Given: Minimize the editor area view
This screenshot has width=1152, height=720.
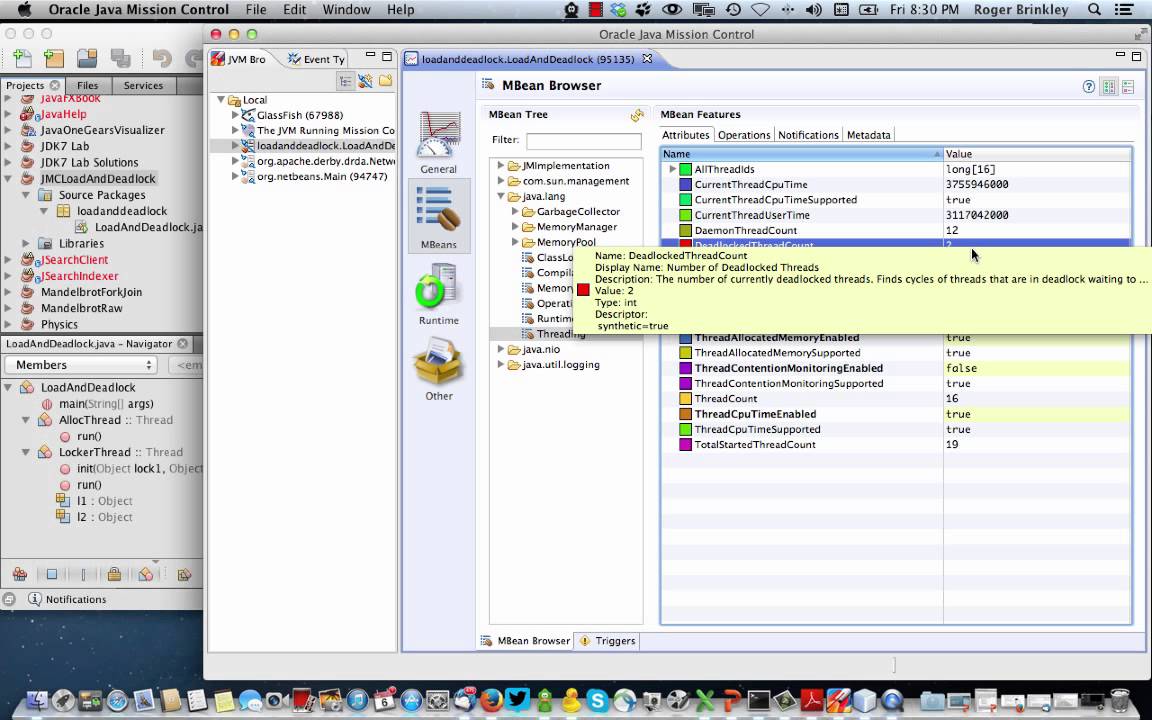Looking at the screenshot, I should point(1120,54).
